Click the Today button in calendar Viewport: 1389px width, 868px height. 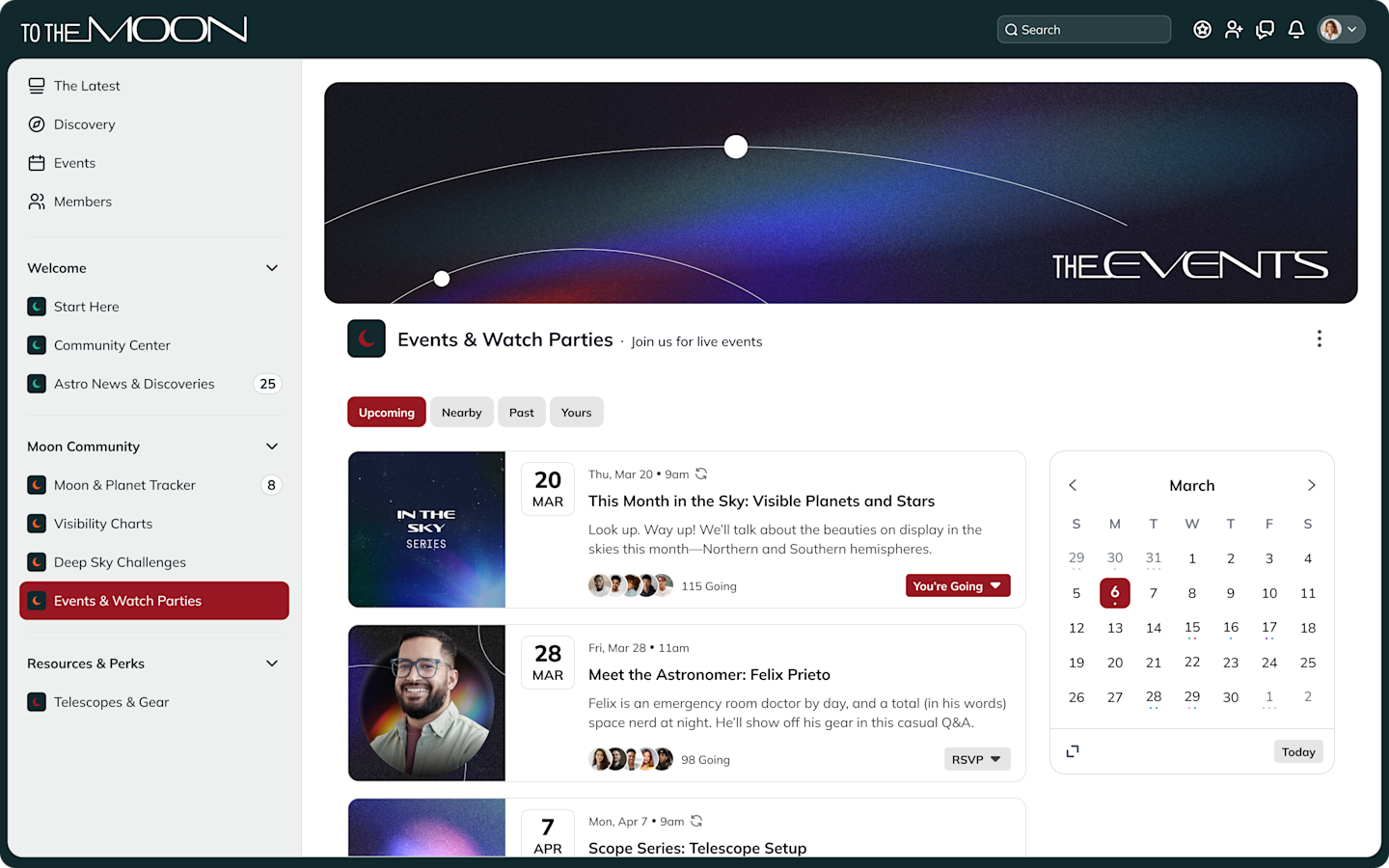[1298, 751]
